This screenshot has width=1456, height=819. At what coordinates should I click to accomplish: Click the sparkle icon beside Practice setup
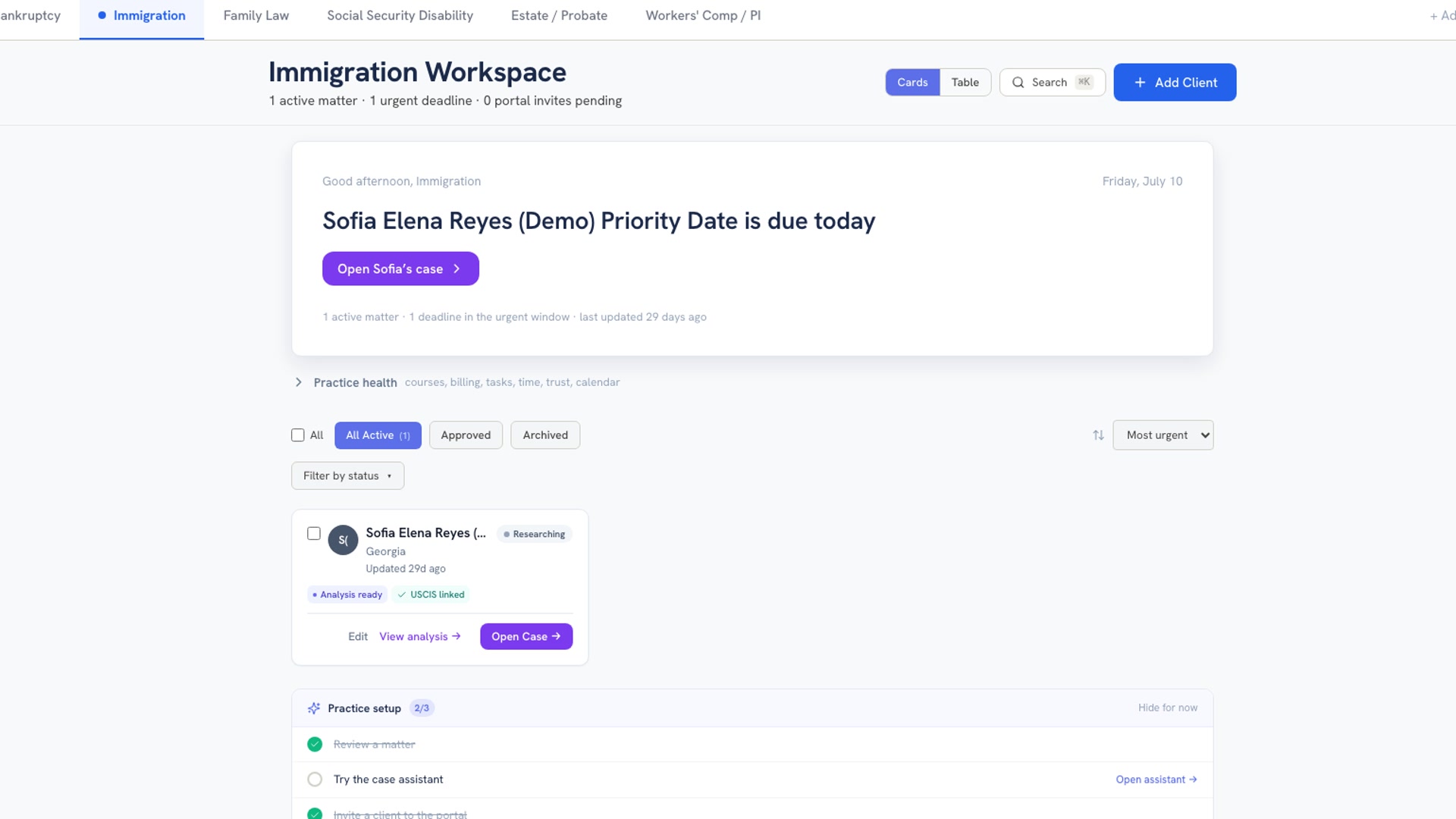coord(314,708)
